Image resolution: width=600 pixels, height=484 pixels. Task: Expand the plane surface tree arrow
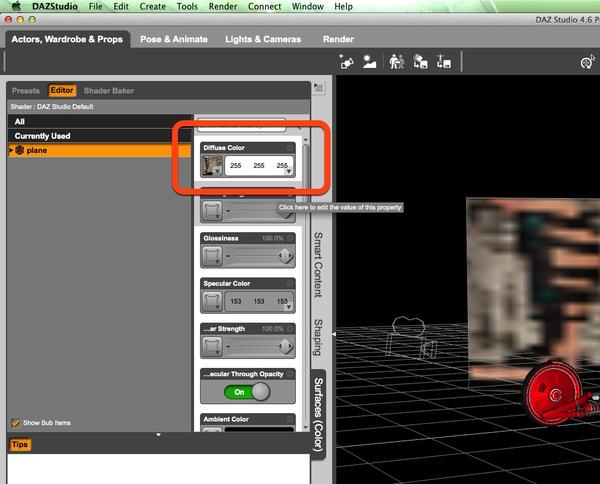[11, 150]
